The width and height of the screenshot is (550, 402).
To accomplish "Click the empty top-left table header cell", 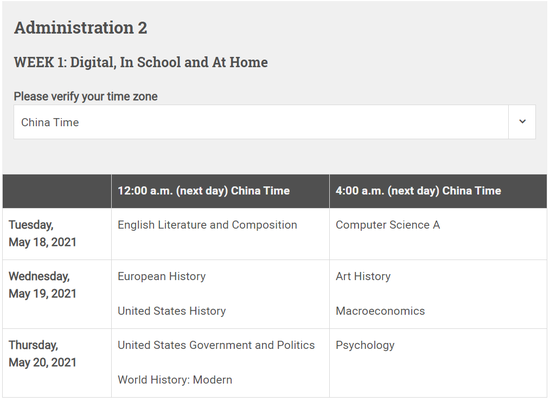I will (57, 191).
